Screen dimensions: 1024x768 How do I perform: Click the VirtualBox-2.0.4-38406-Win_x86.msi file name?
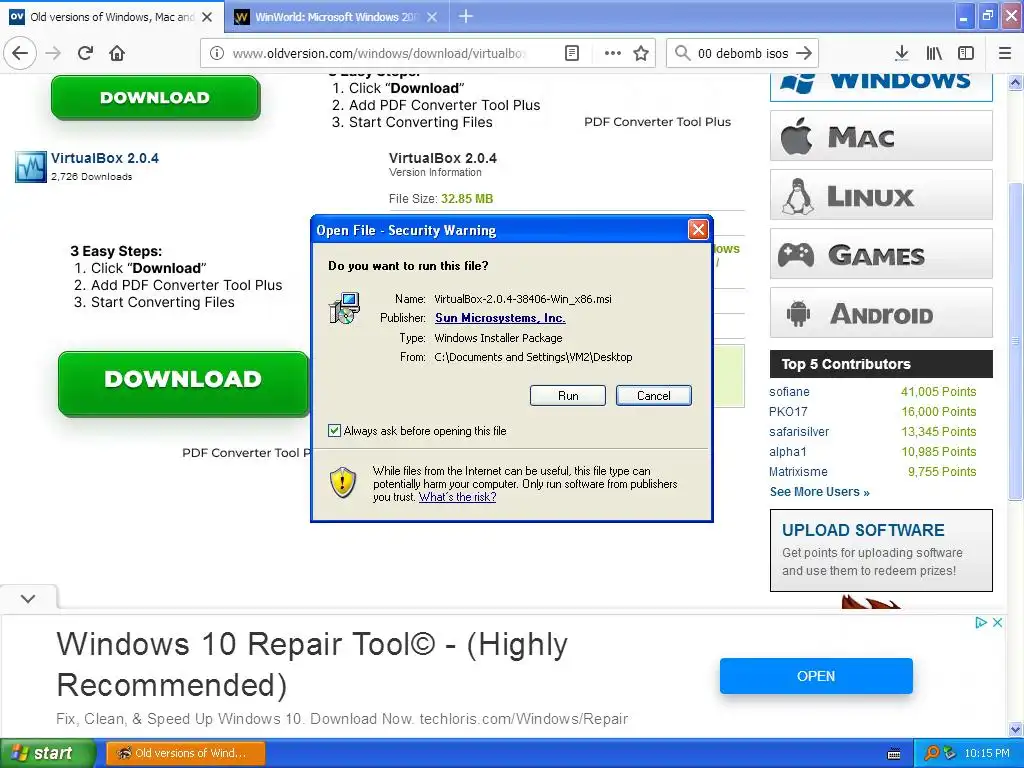click(x=523, y=299)
